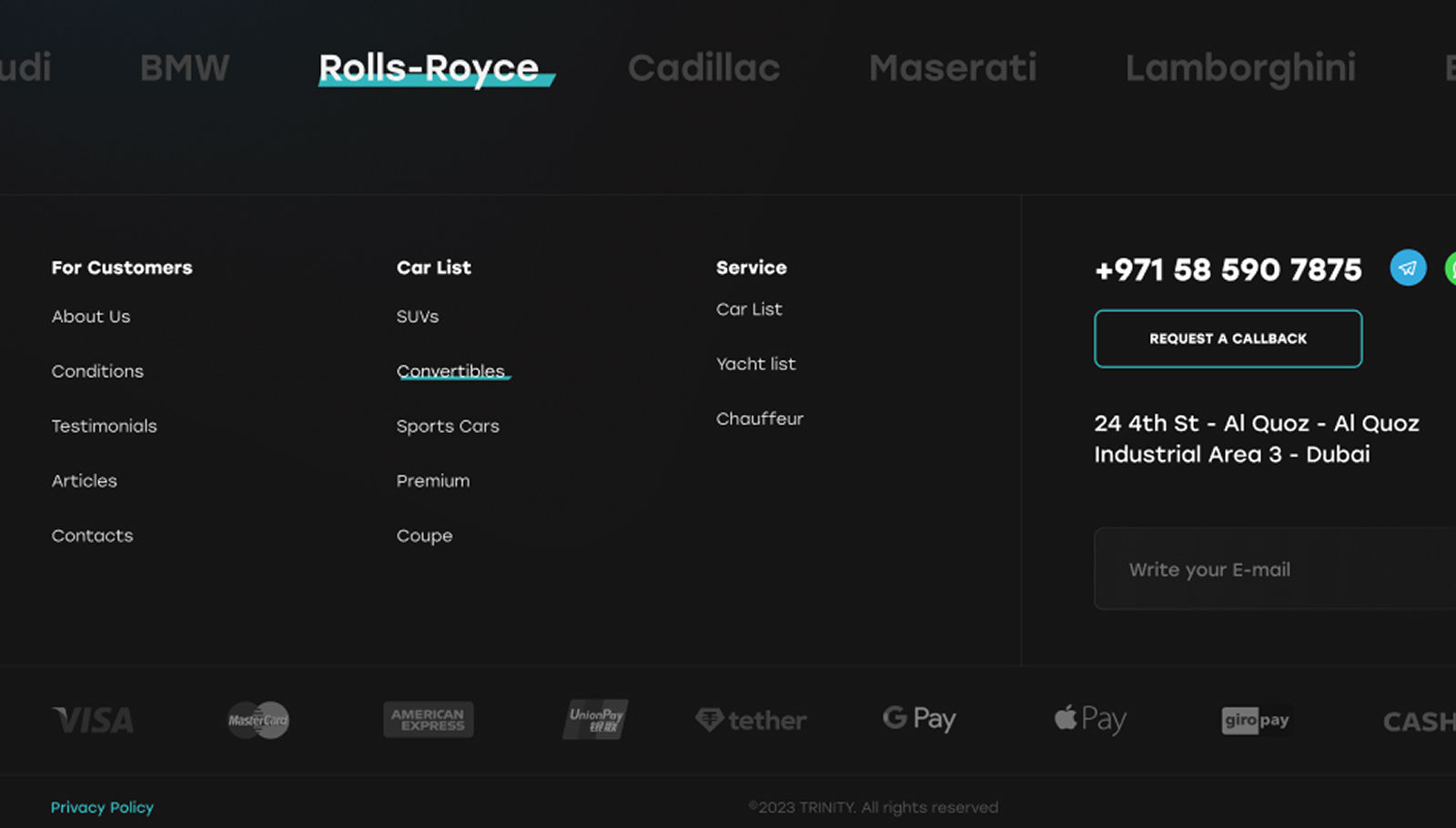
Task: Select the Cadillac brand tab
Action: [x=703, y=68]
